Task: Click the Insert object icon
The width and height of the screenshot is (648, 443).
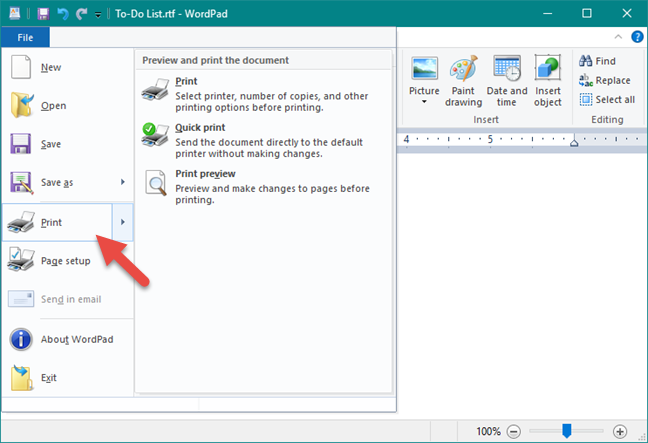Action: click(x=548, y=81)
